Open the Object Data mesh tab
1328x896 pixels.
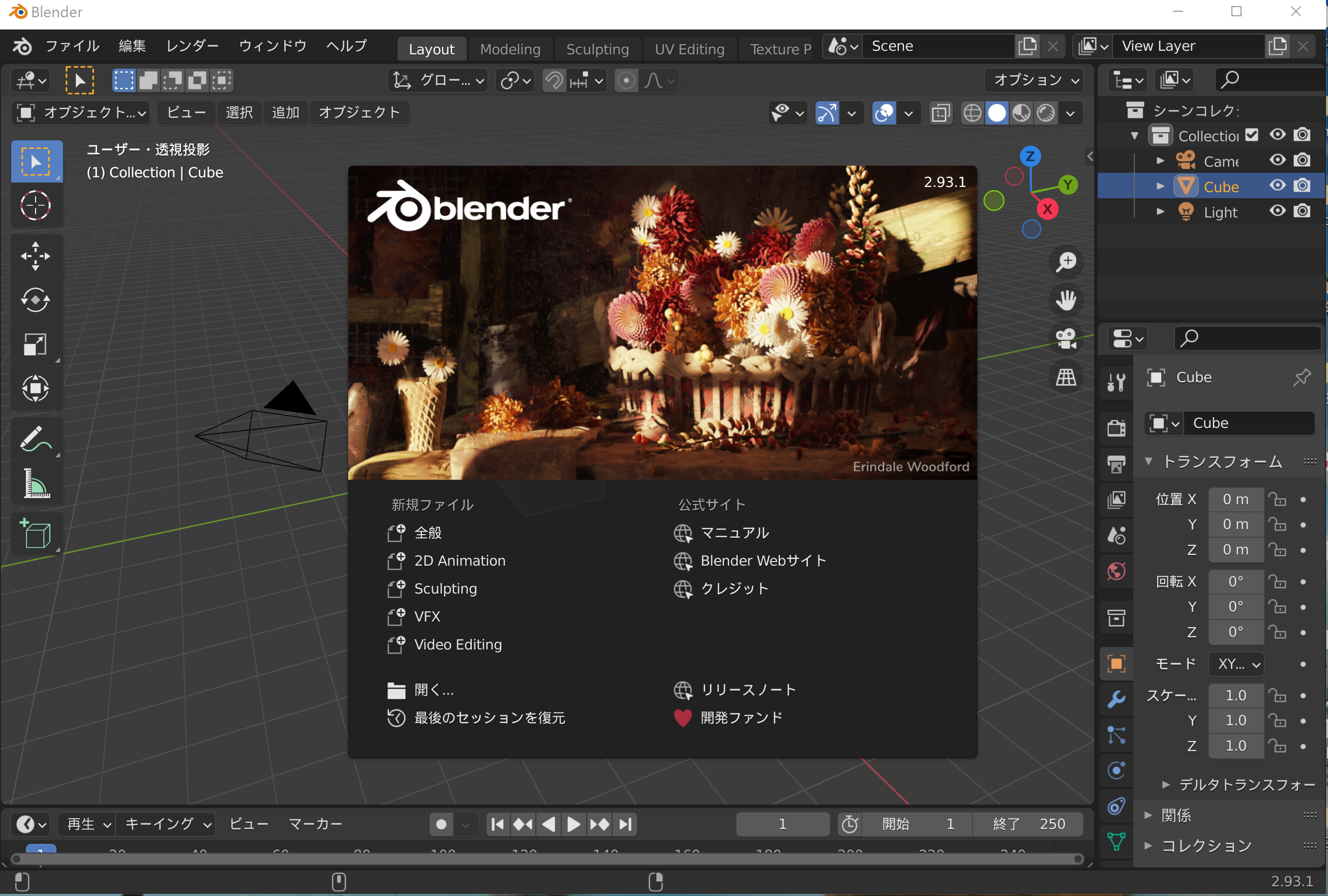[1116, 841]
